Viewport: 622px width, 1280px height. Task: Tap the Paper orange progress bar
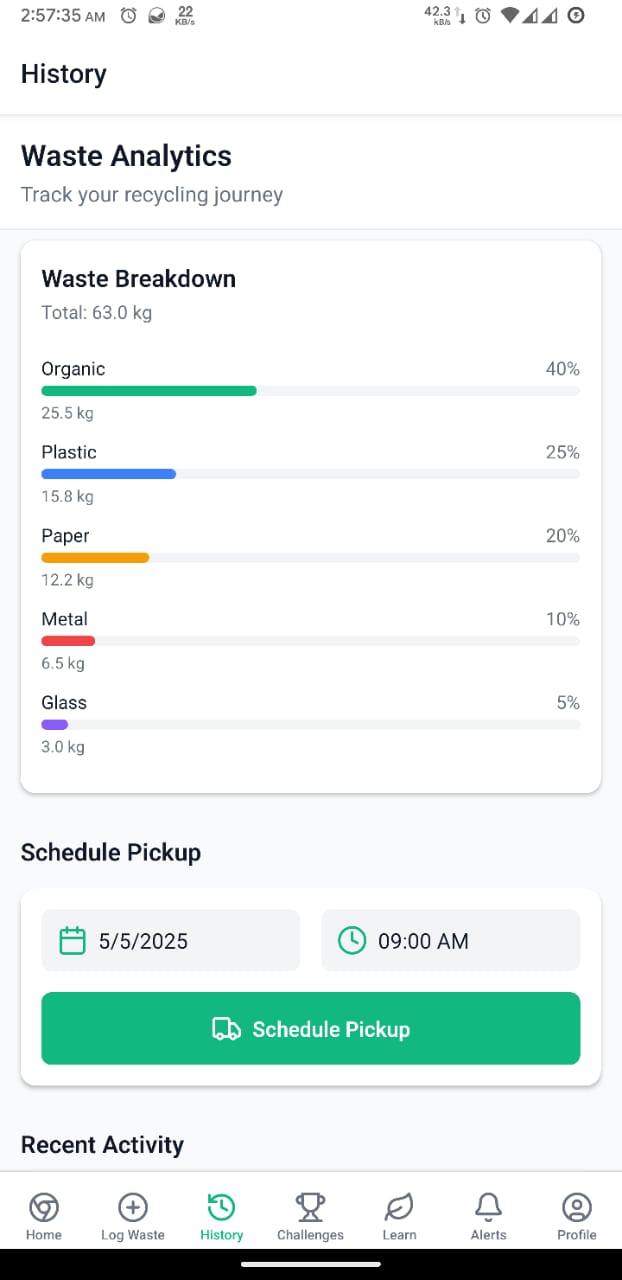pyautogui.click(x=95, y=558)
